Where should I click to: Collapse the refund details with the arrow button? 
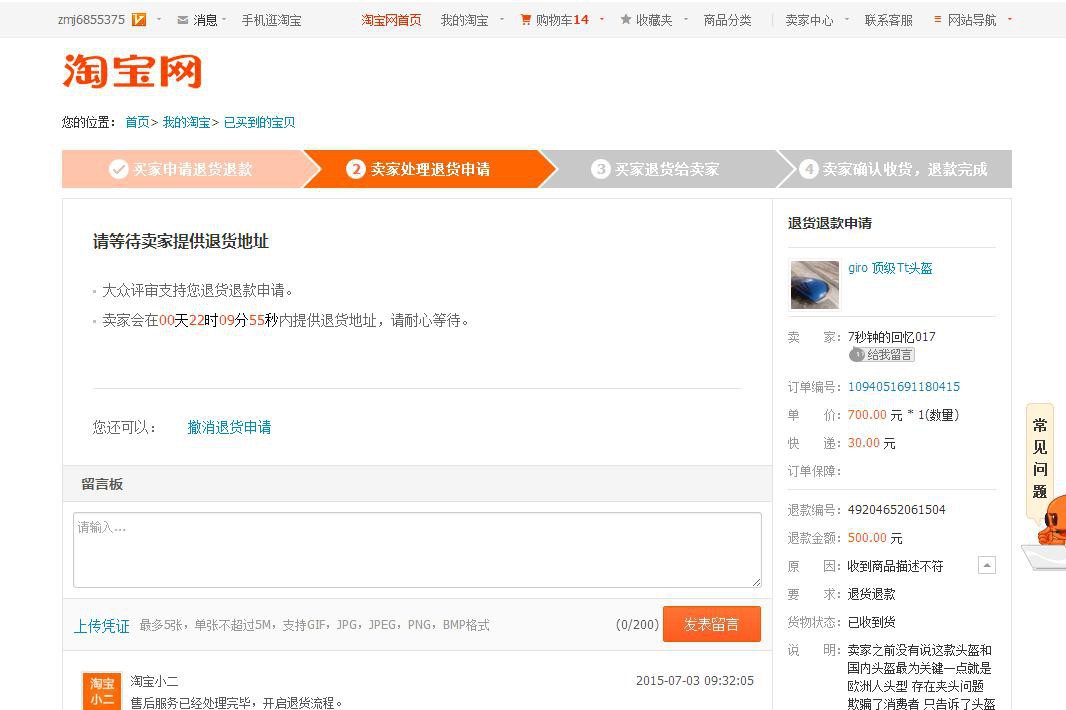[x=986, y=564]
